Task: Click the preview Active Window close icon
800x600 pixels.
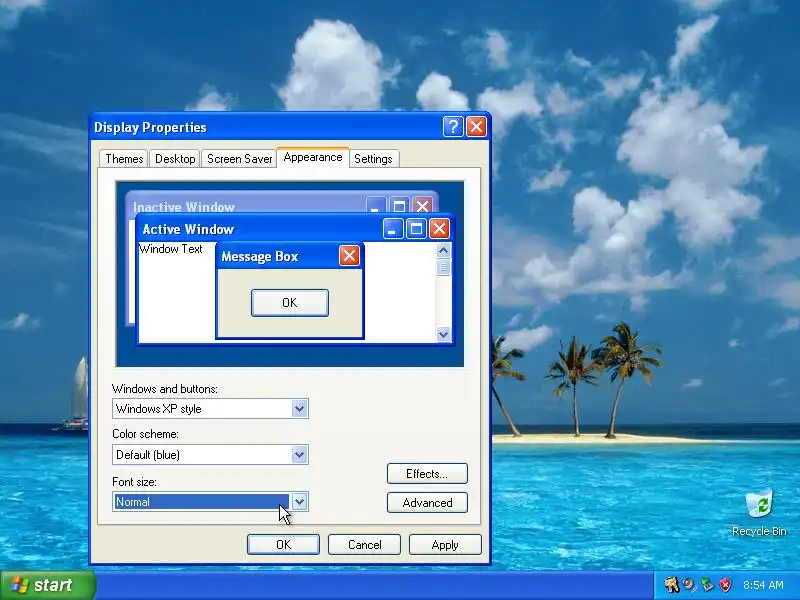Action: coord(439,229)
